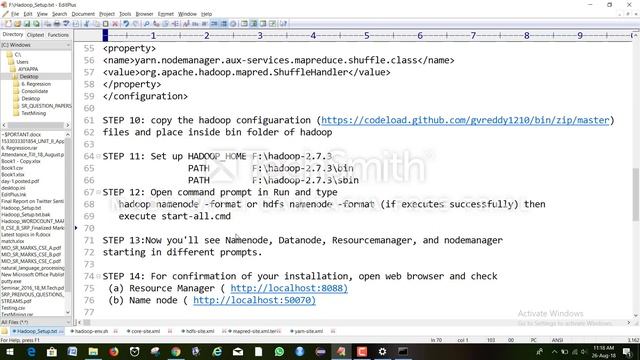Select EditPlus.lnk in the file list
This screenshot has width=640, height=360.
13,195
